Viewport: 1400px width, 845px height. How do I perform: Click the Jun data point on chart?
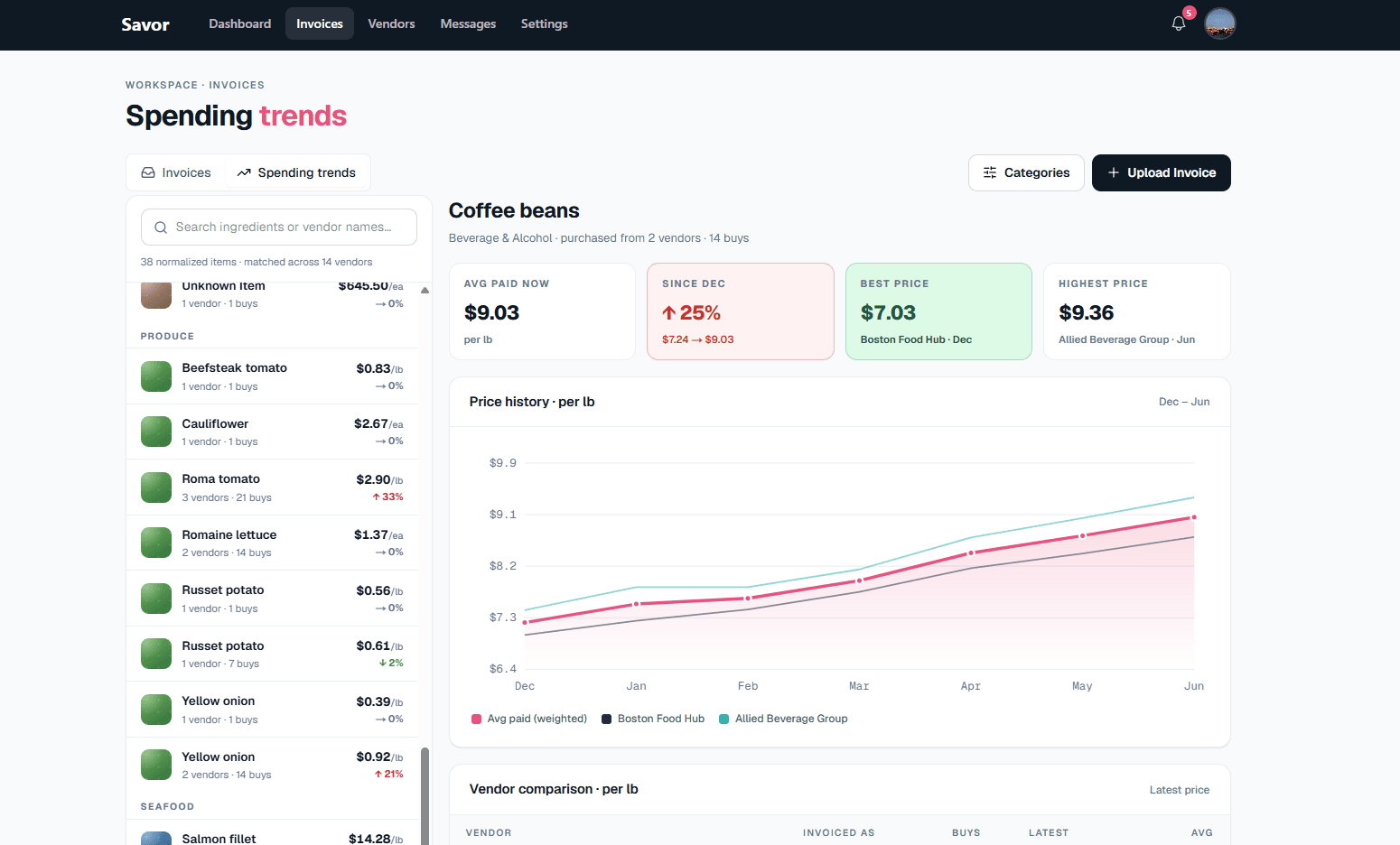(1194, 517)
